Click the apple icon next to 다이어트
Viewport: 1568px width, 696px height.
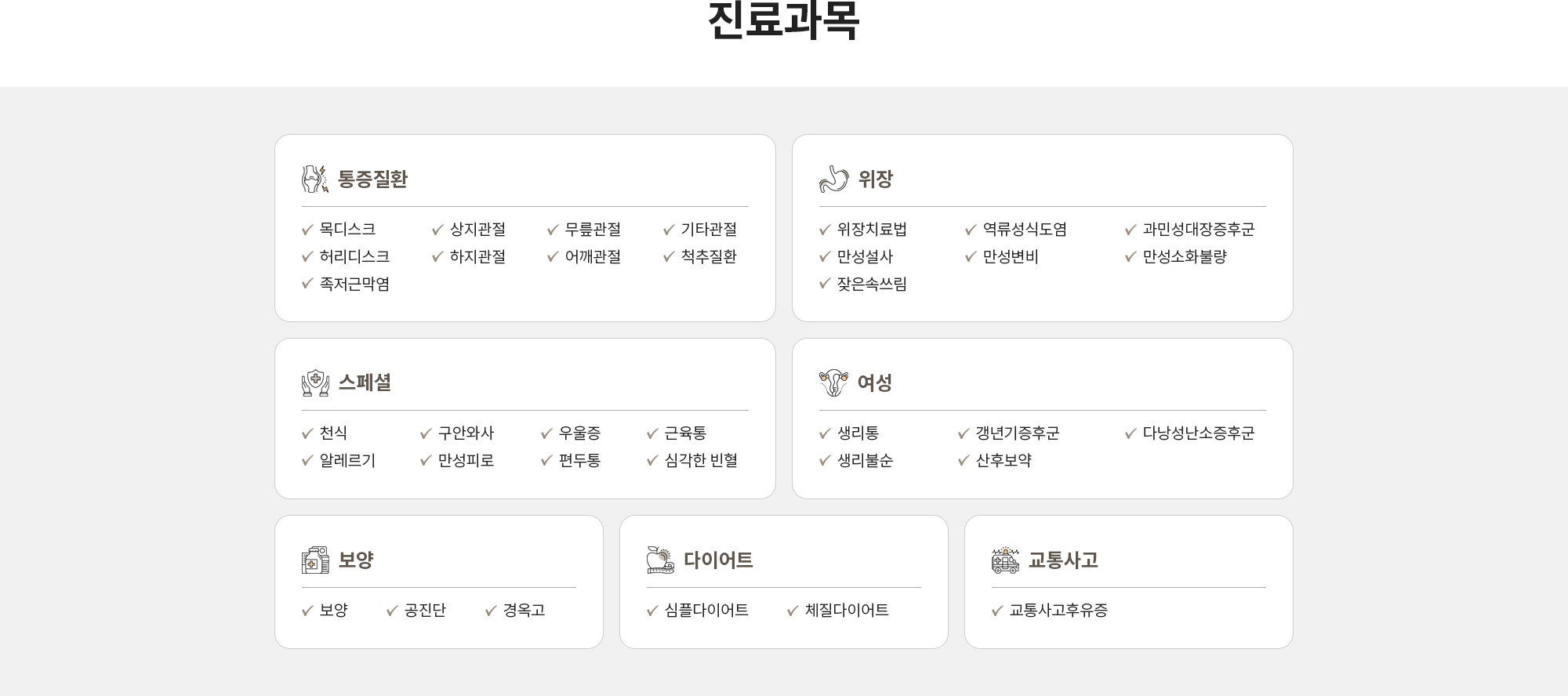660,560
